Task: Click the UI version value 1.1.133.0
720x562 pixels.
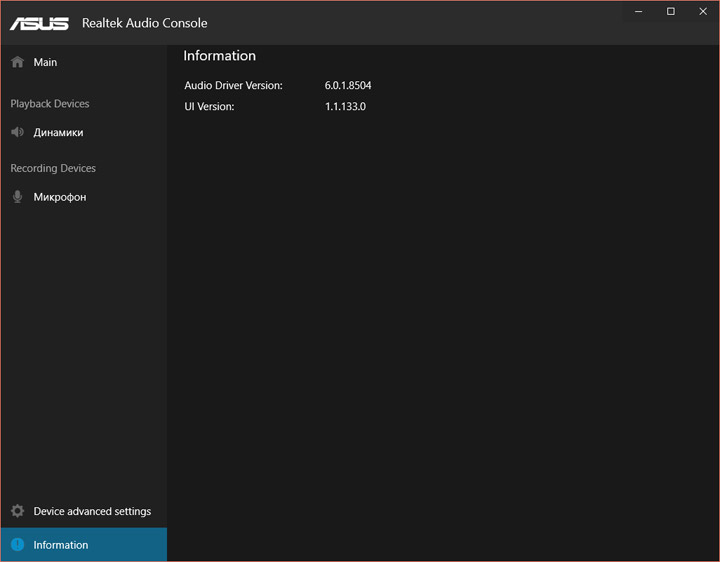Action: (345, 107)
